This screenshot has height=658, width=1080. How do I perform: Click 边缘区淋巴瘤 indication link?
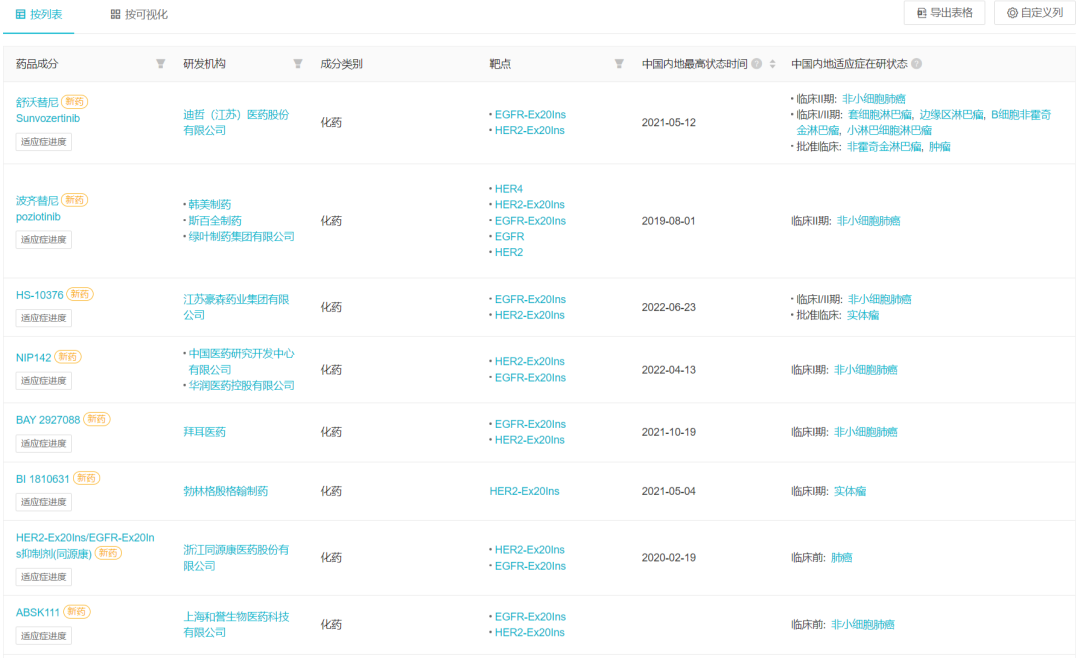[951, 114]
